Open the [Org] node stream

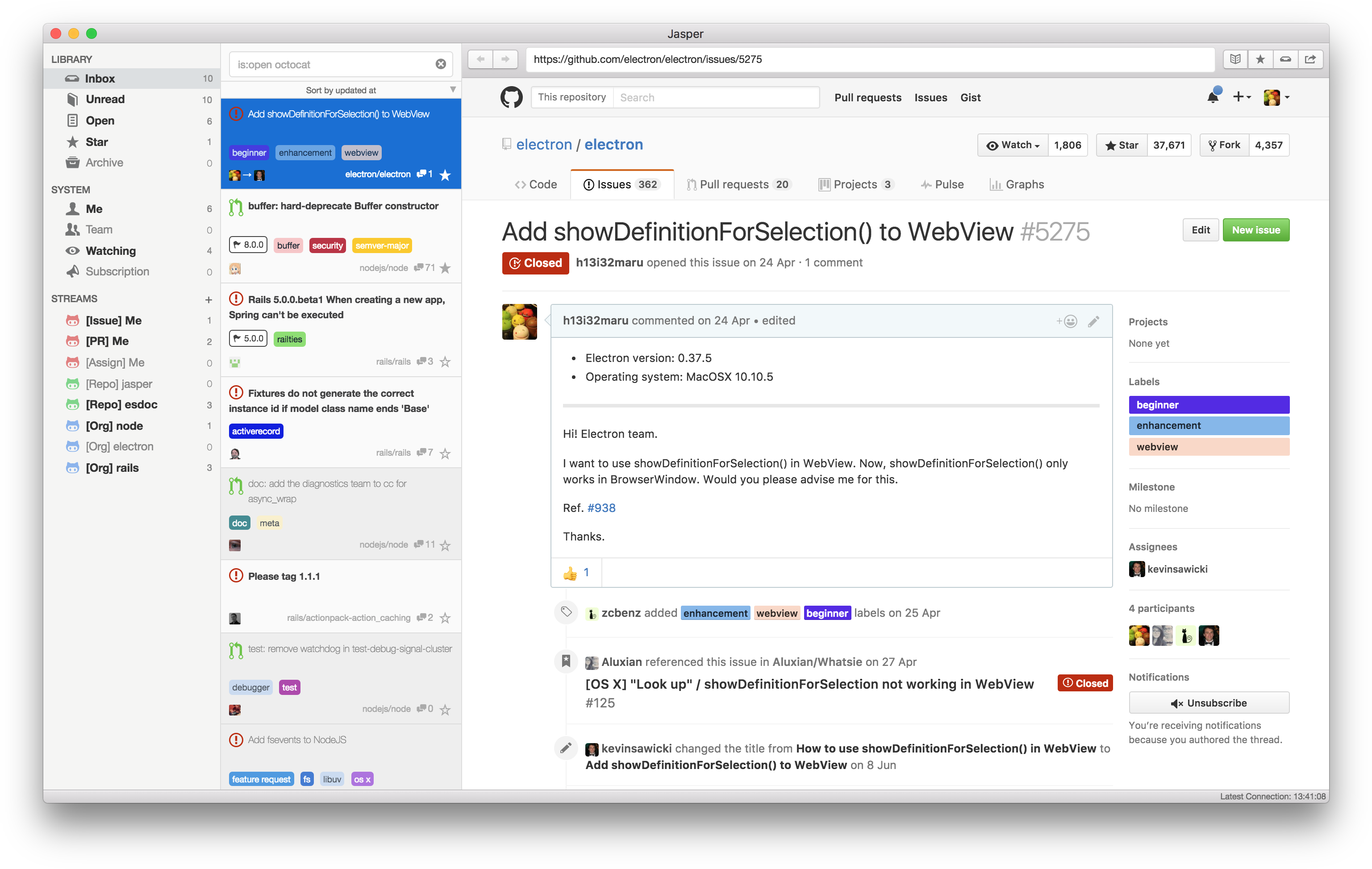132,426
